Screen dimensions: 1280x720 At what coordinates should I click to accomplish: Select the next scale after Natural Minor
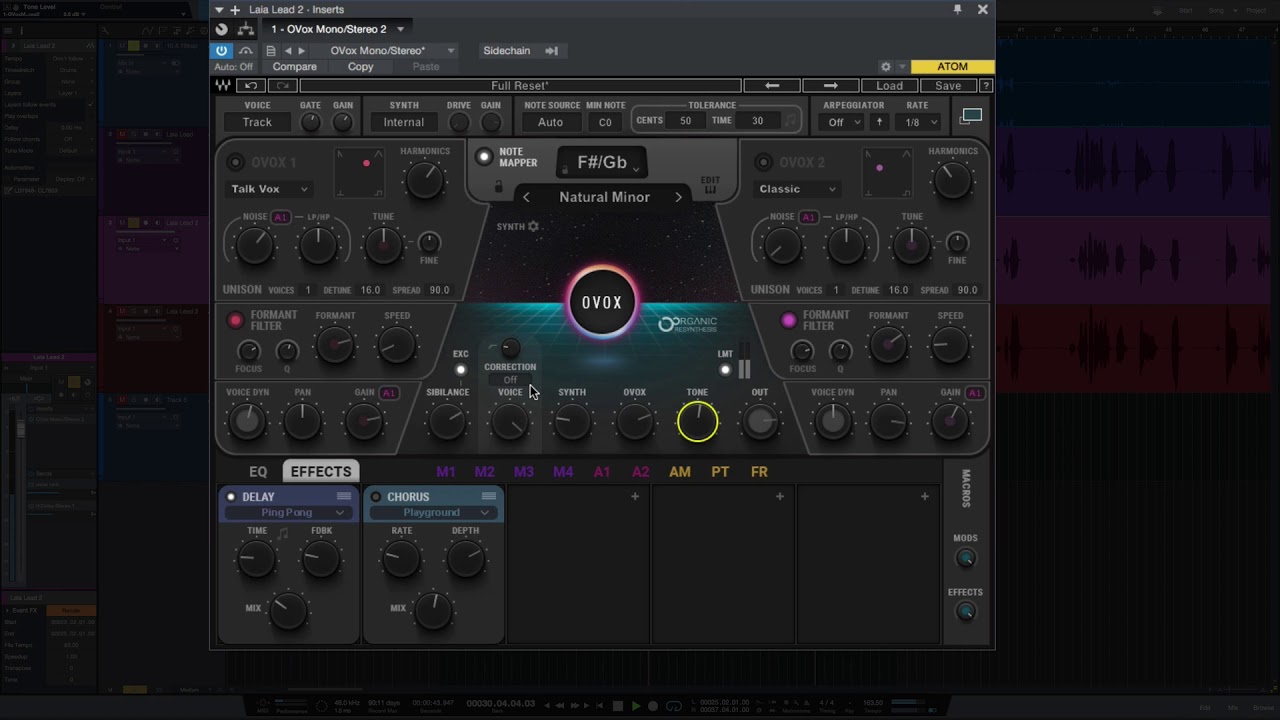click(678, 197)
